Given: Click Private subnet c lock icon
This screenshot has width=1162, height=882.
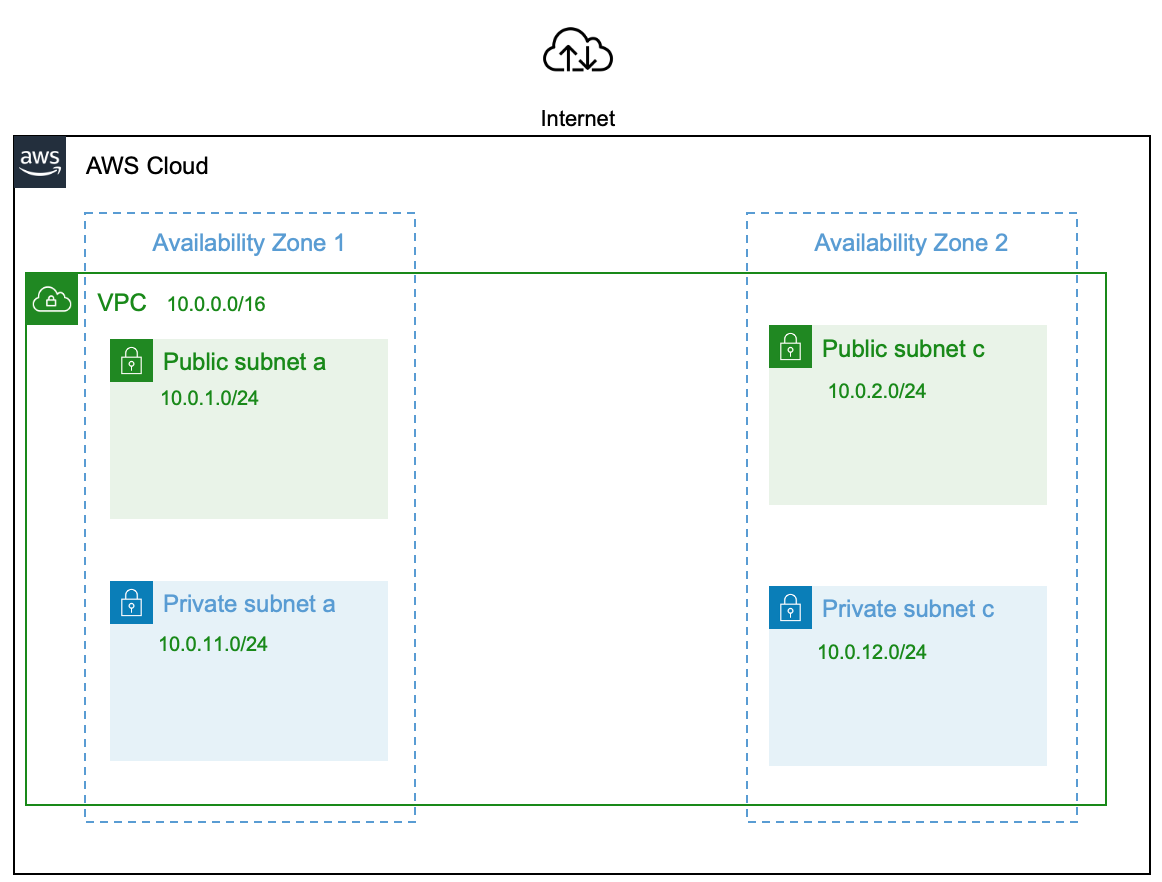Looking at the screenshot, I should [790, 608].
